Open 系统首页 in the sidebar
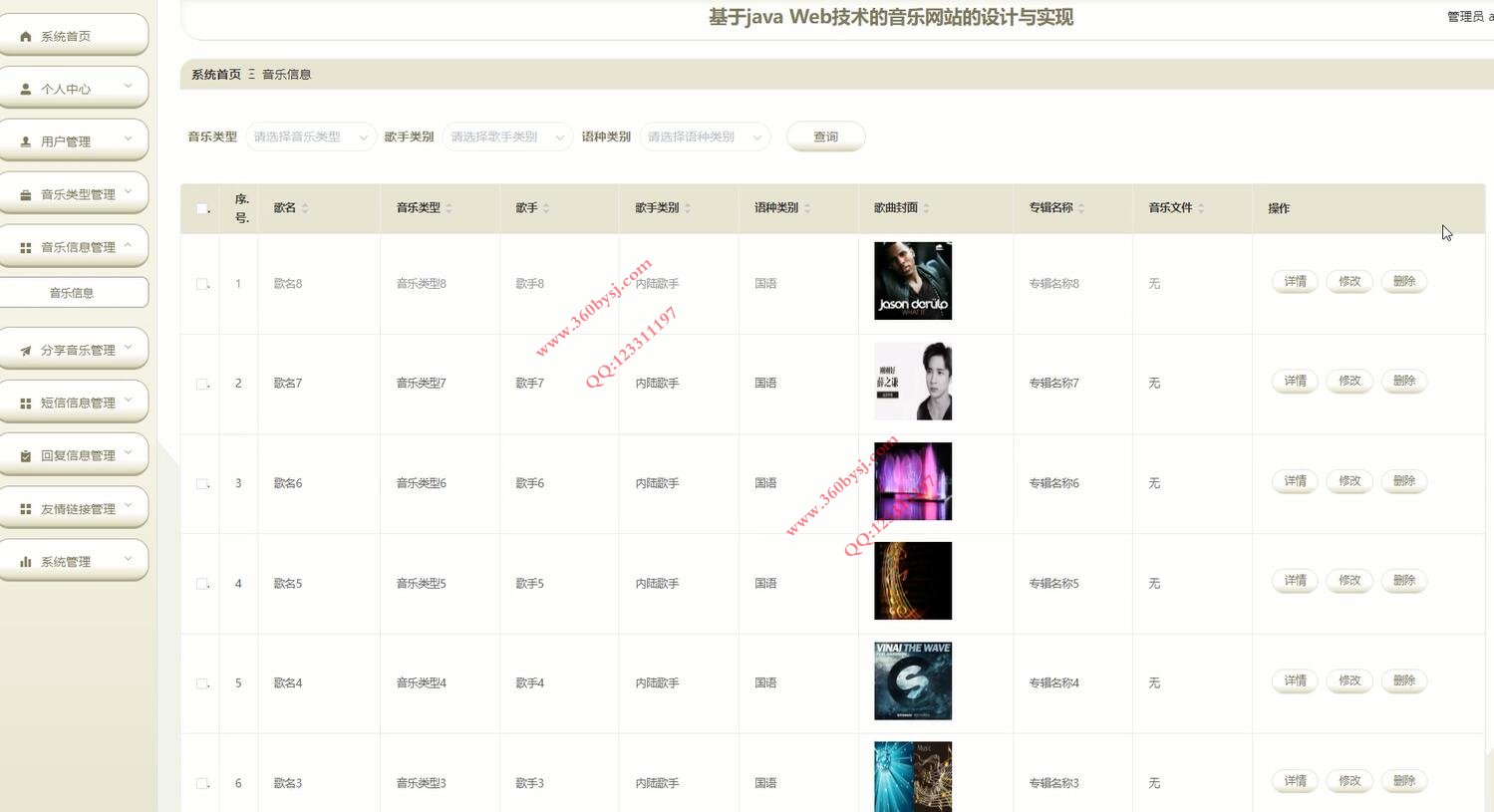The image size is (1494, 812). pos(74,36)
